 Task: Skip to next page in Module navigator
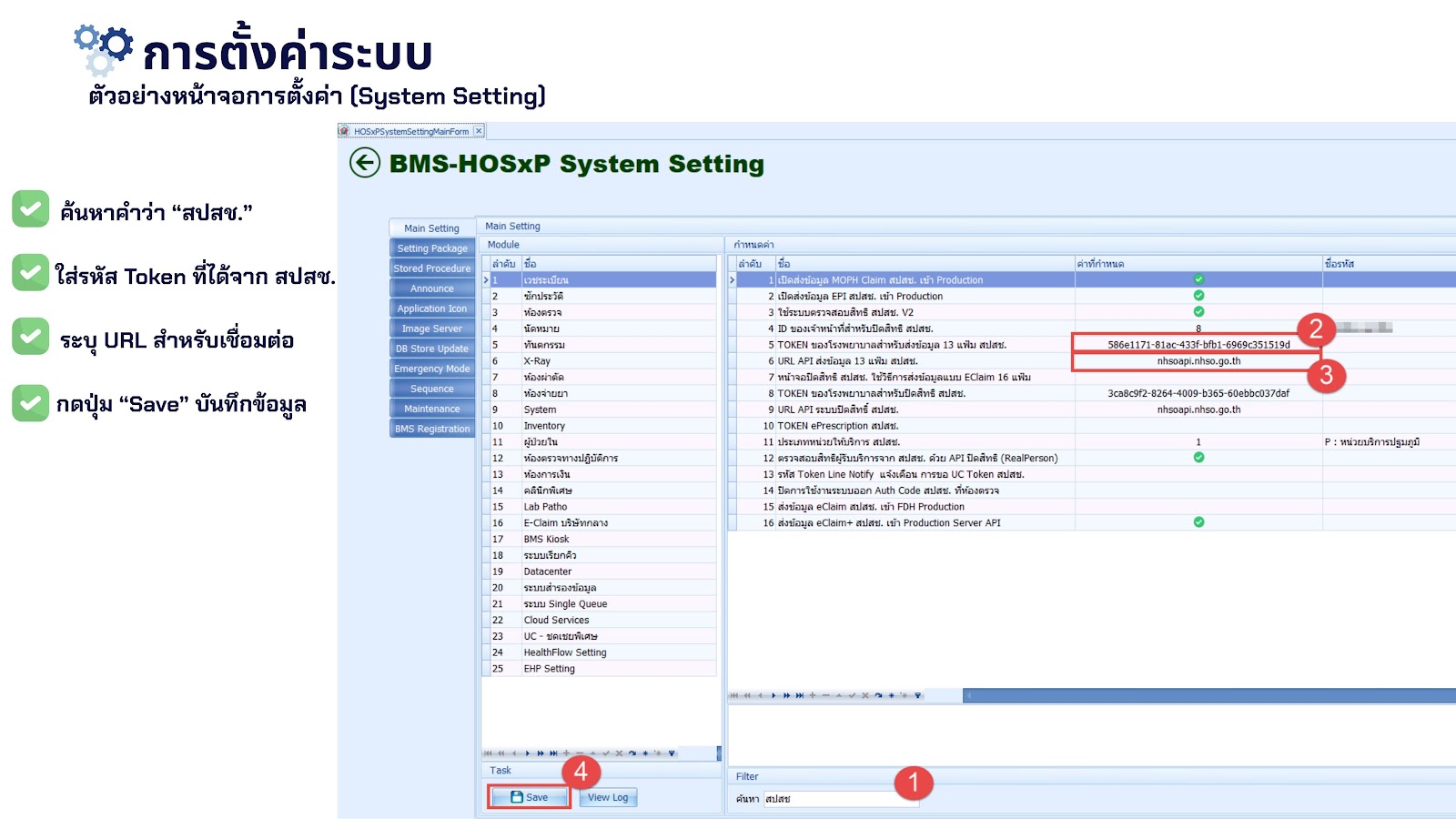click(541, 753)
